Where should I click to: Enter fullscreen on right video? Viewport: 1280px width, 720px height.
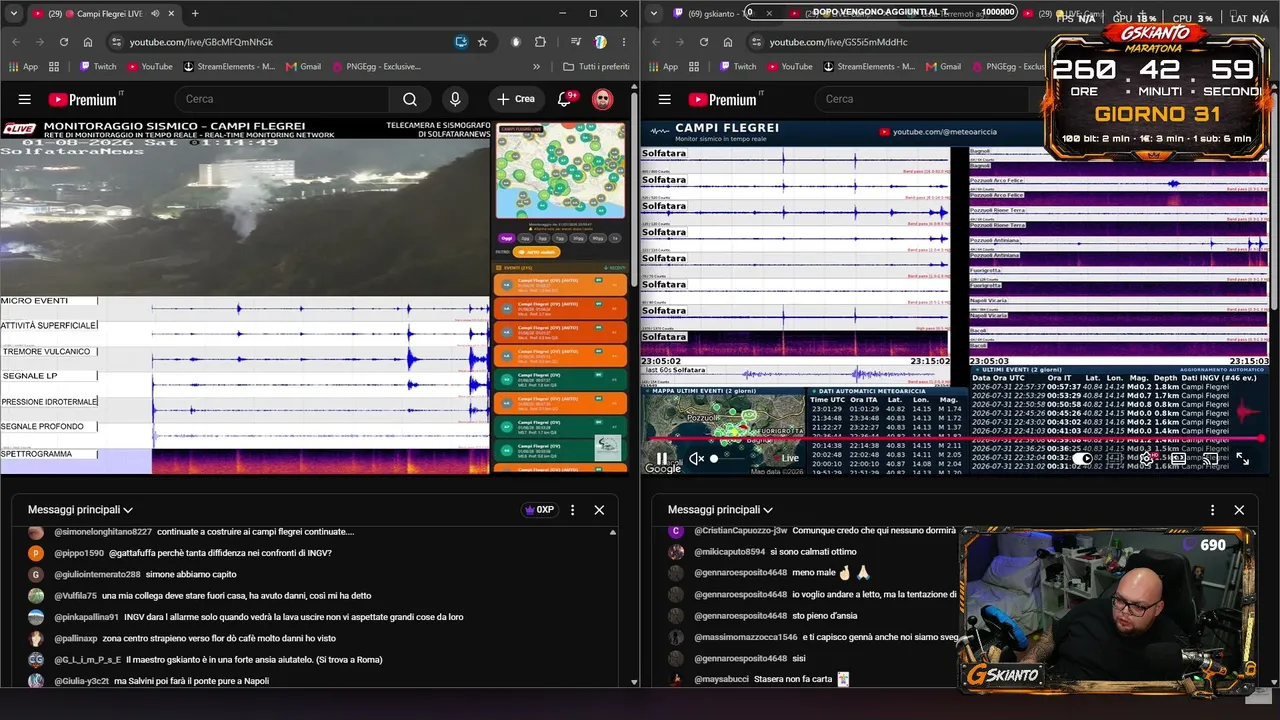[x=1242, y=458]
